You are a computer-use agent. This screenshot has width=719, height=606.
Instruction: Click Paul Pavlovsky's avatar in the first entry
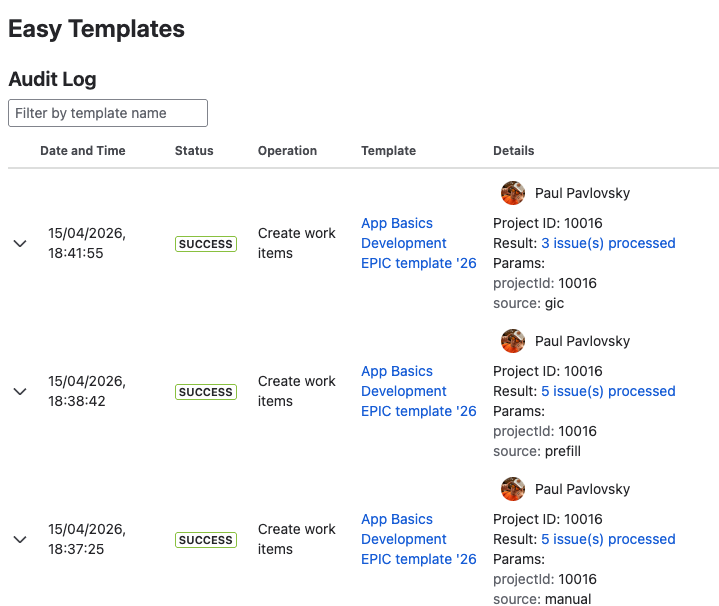tap(513, 193)
